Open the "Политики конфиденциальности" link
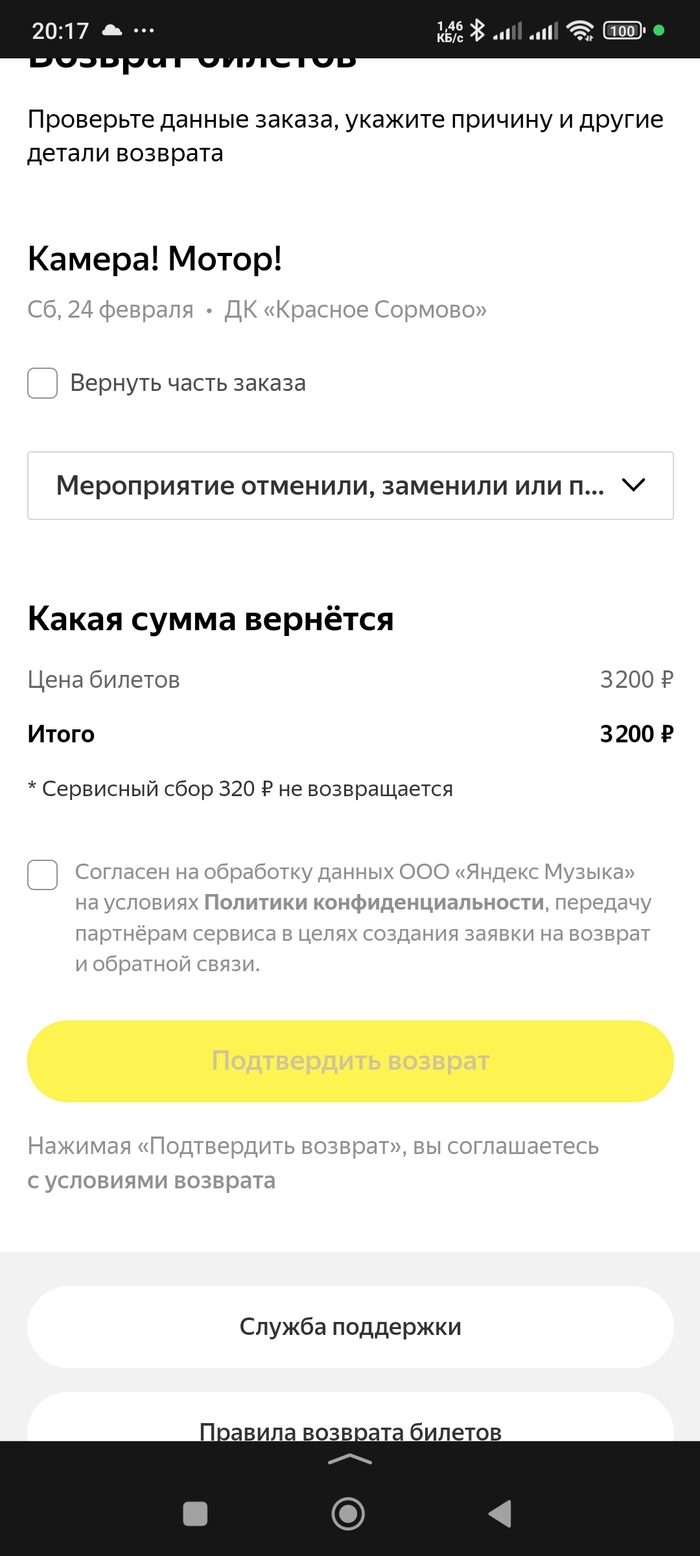700x1556 pixels. point(373,902)
